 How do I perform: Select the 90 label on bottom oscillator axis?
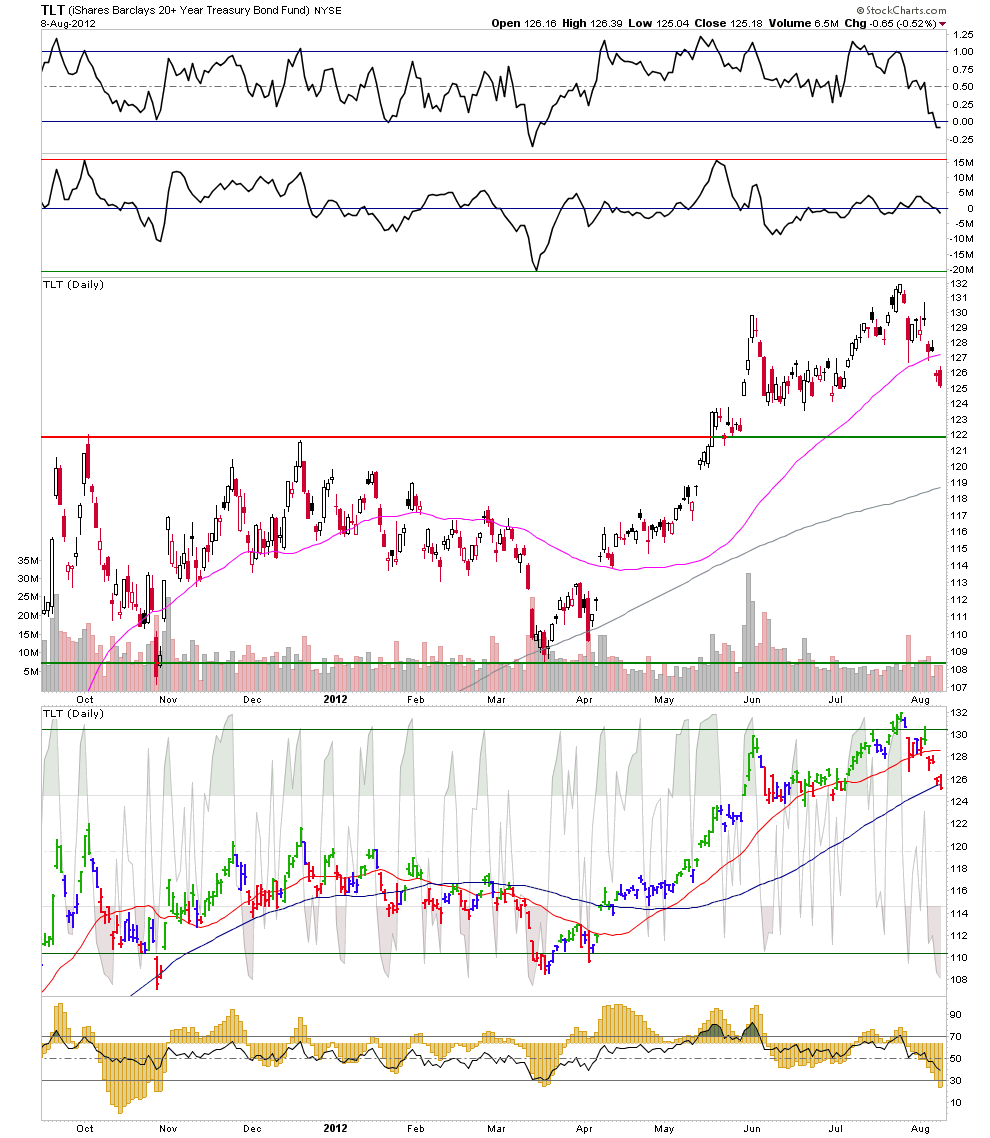pyautogui.click(x=956, y=1015)
